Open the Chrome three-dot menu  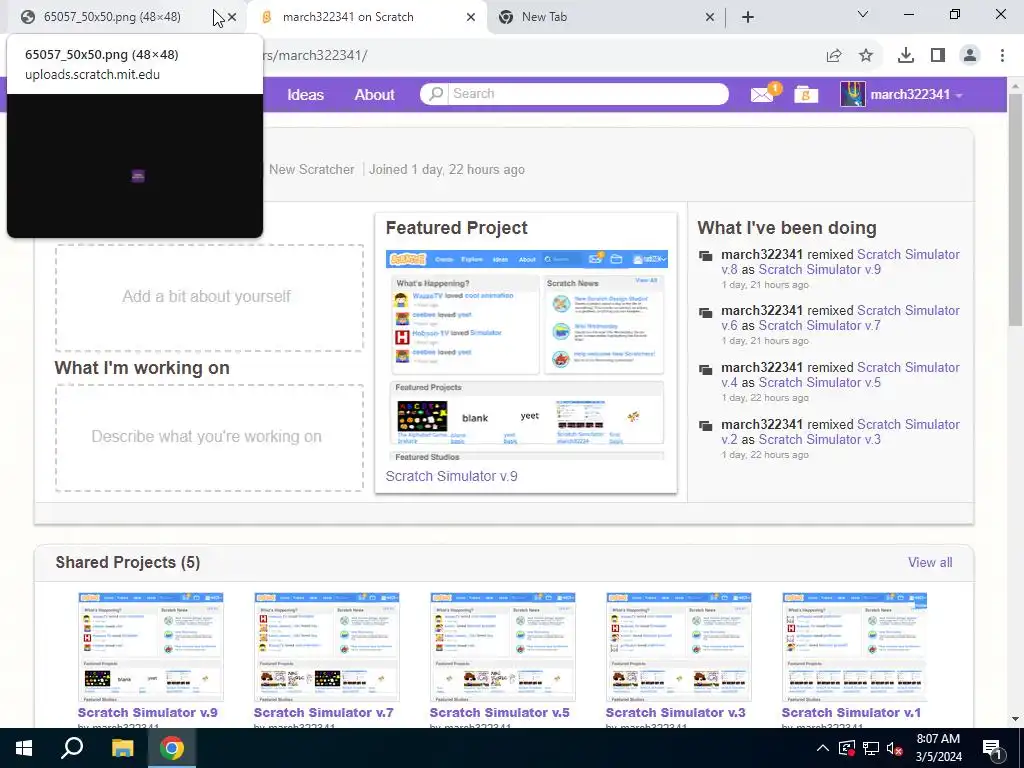click(x=1002, y=56)
